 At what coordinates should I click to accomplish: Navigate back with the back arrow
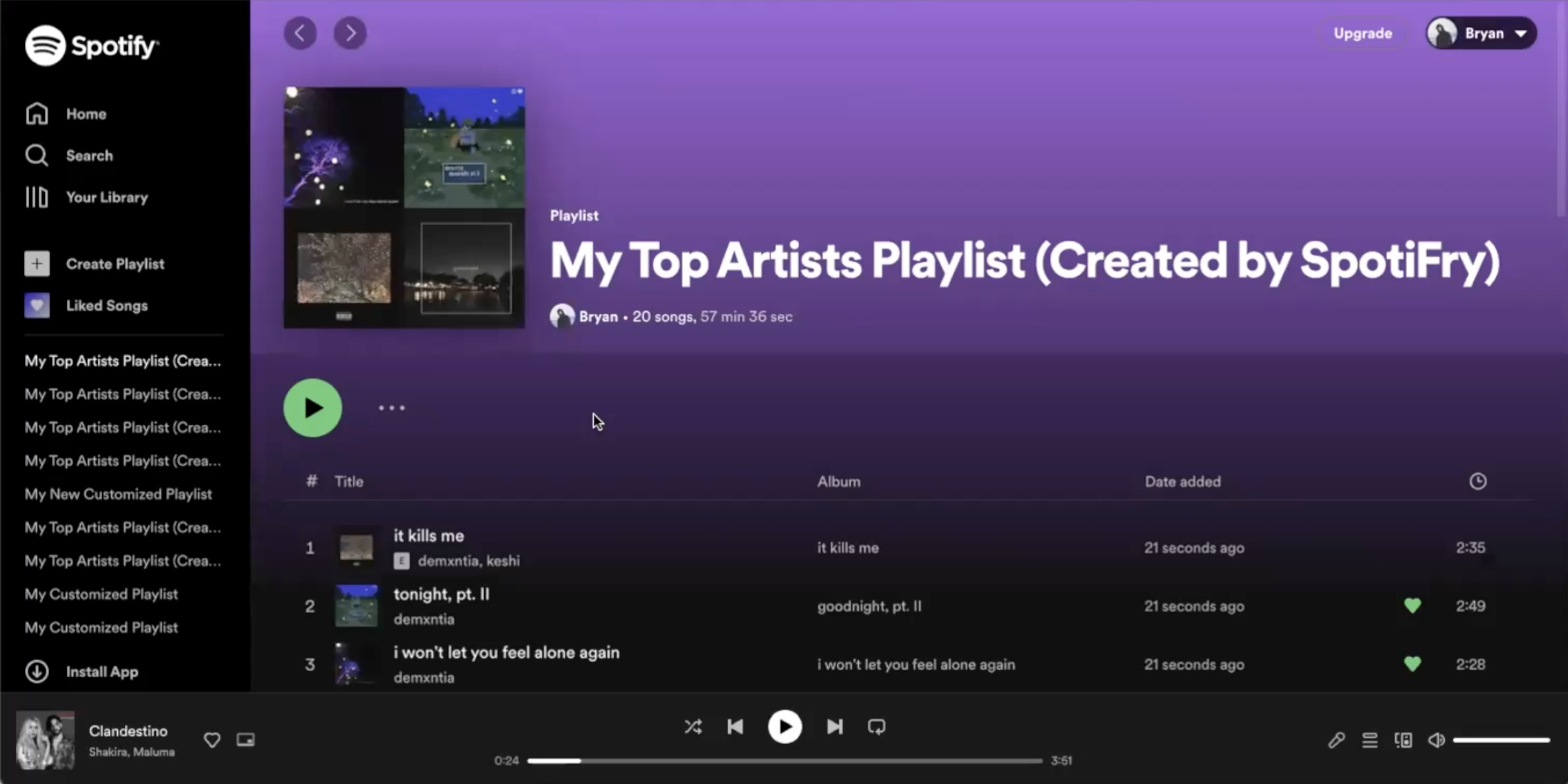[300, 33]
